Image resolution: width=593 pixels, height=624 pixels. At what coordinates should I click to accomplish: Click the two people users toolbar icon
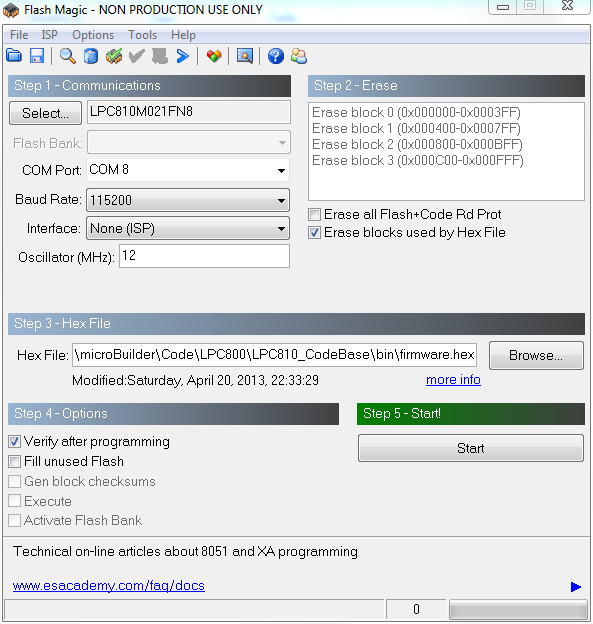(299, 56)
